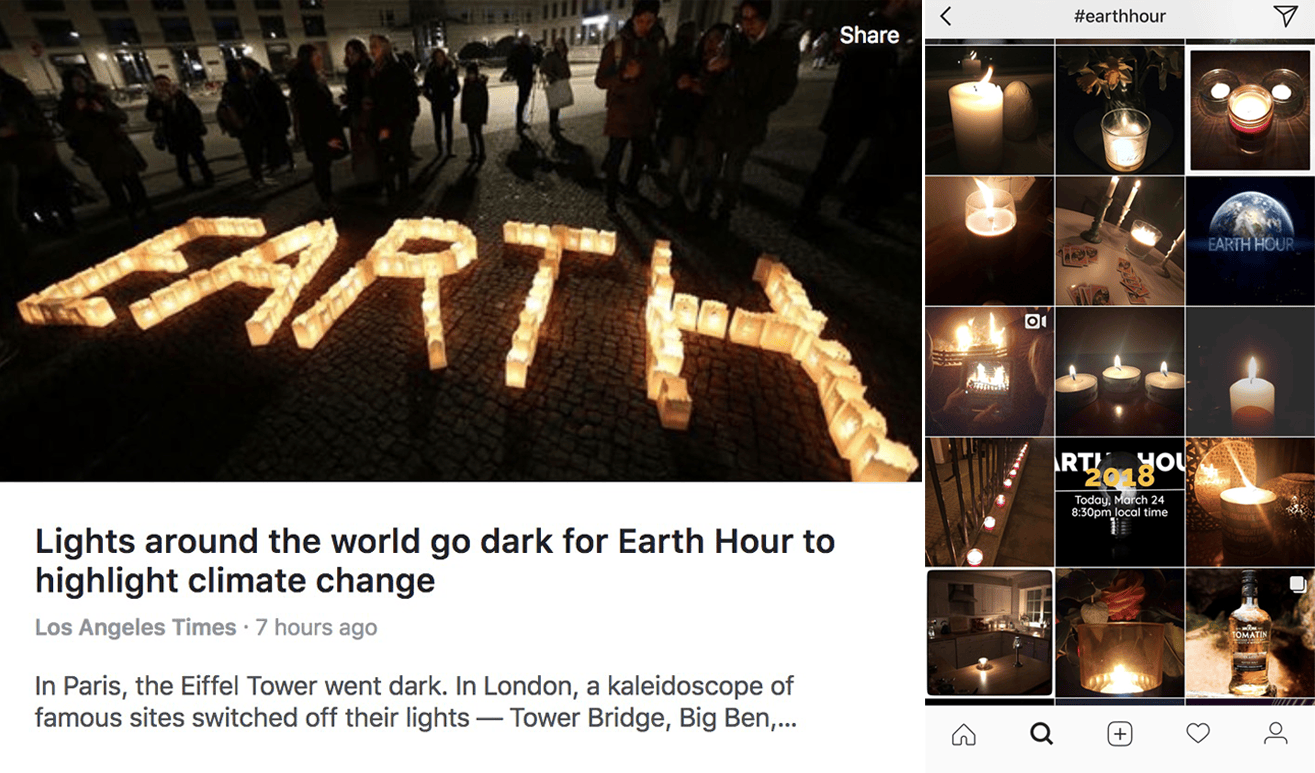Click the Los Angeles Times source
Viewport: 1315px width, 773px height.
point(135,628)
